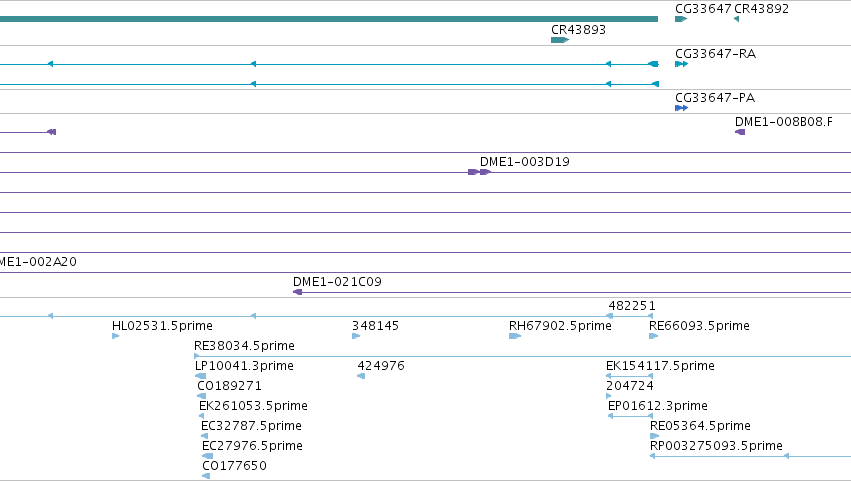This screenshot has width=851, height=481.
Task: Click the DME1-008B08.F feature marker
Action: pos(740,132)
